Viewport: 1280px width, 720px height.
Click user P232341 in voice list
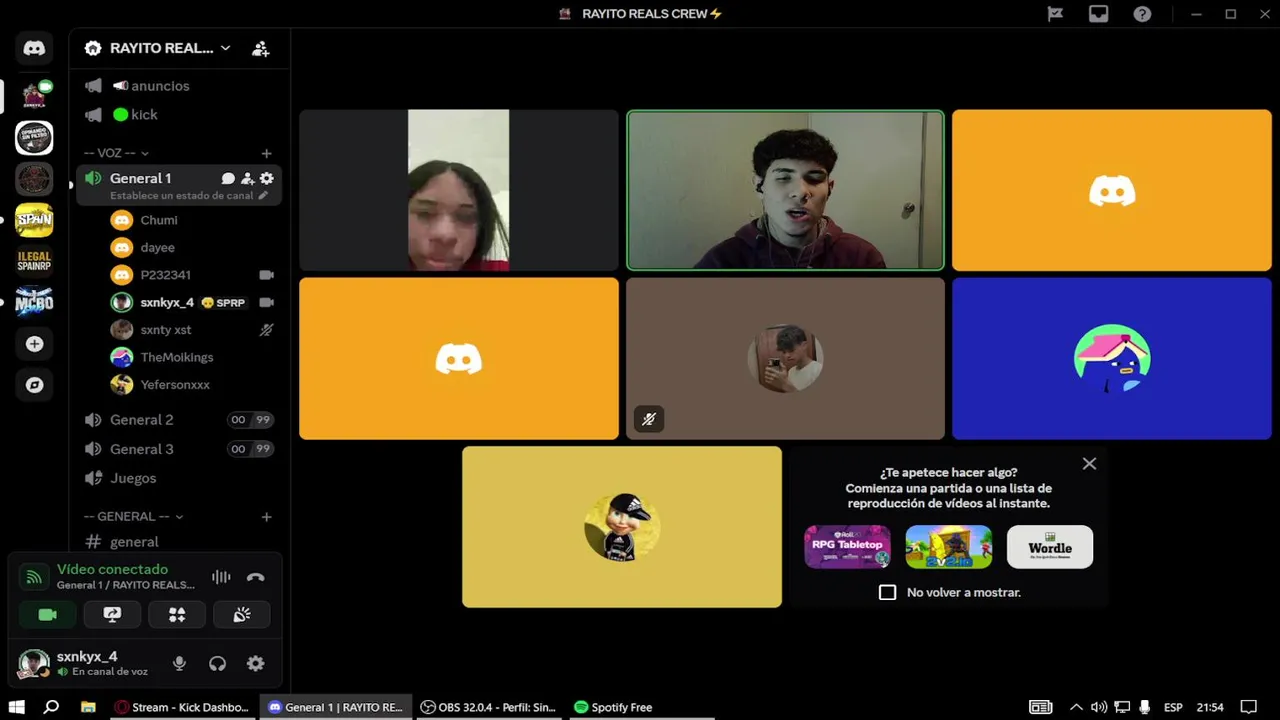tap(192, 275)
